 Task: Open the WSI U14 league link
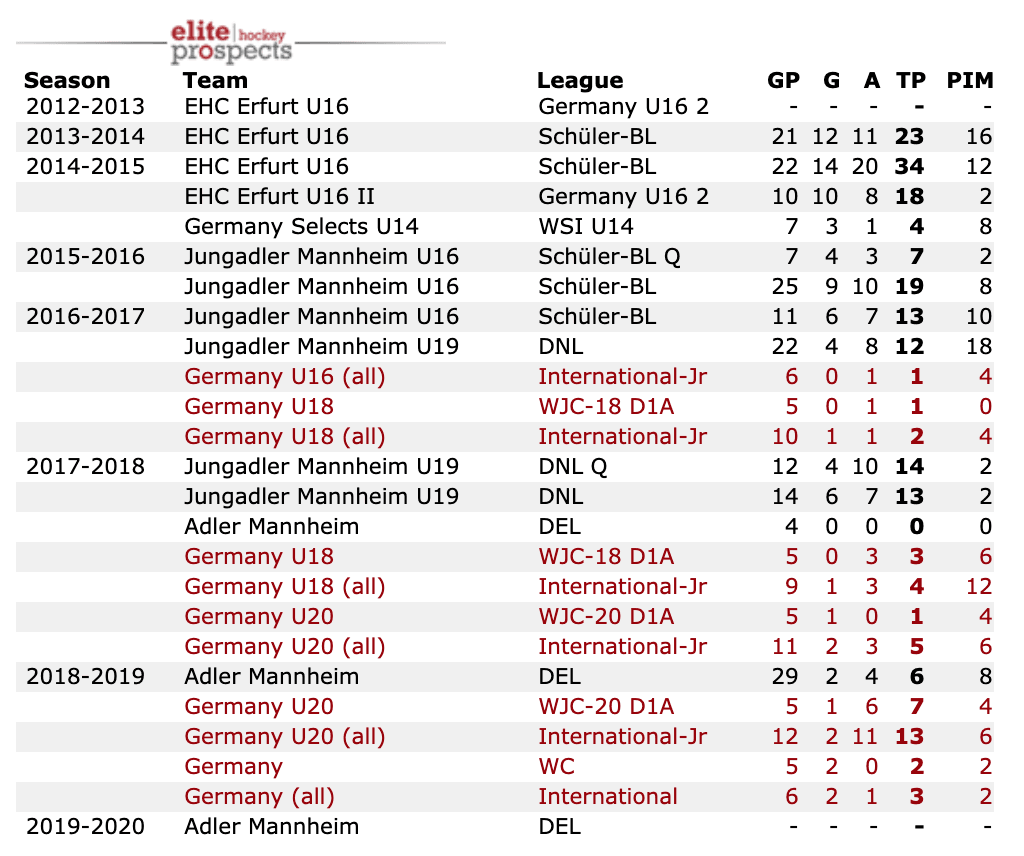586,226
